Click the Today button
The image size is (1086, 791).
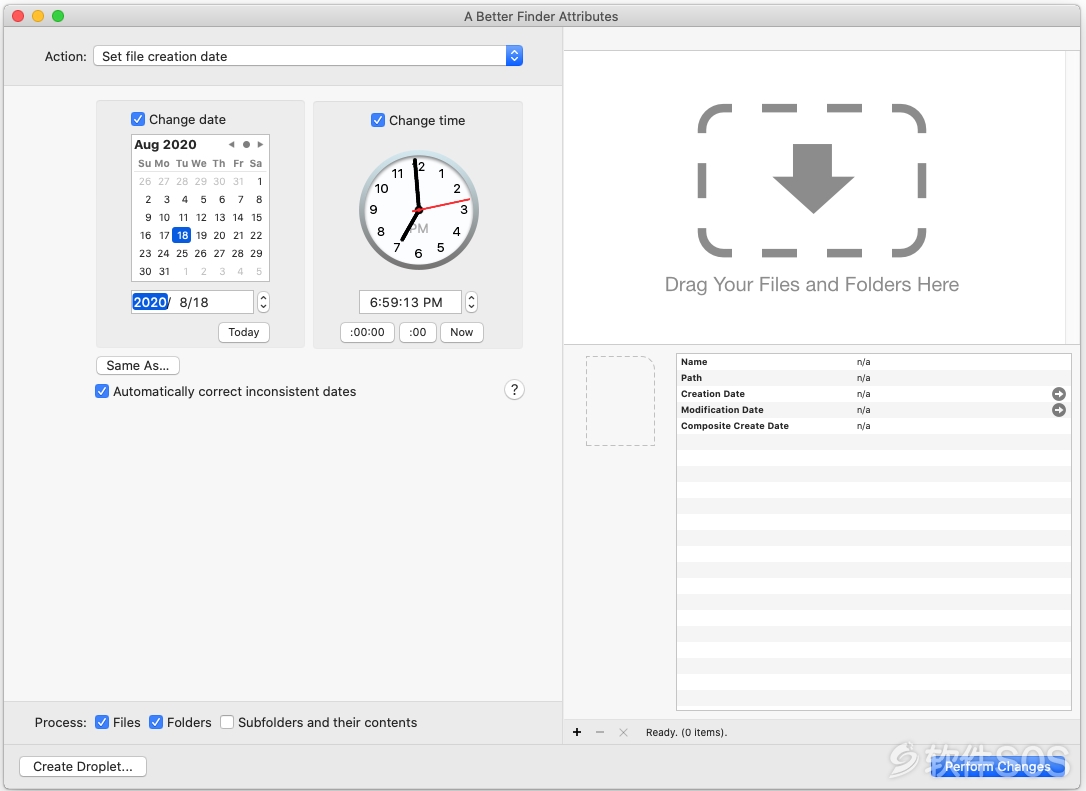click(244, 332)
